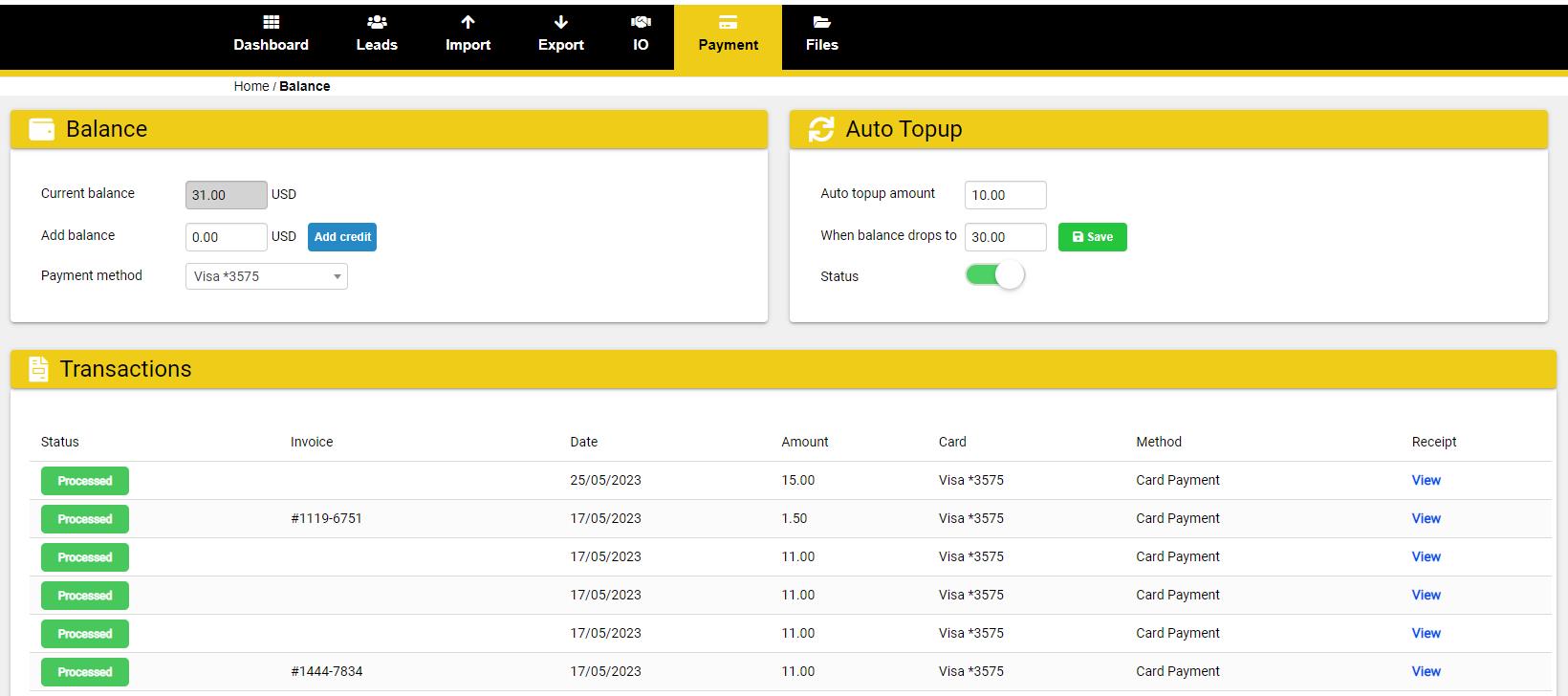Click the refresh icon in Auto Topup header

(821, 129)
